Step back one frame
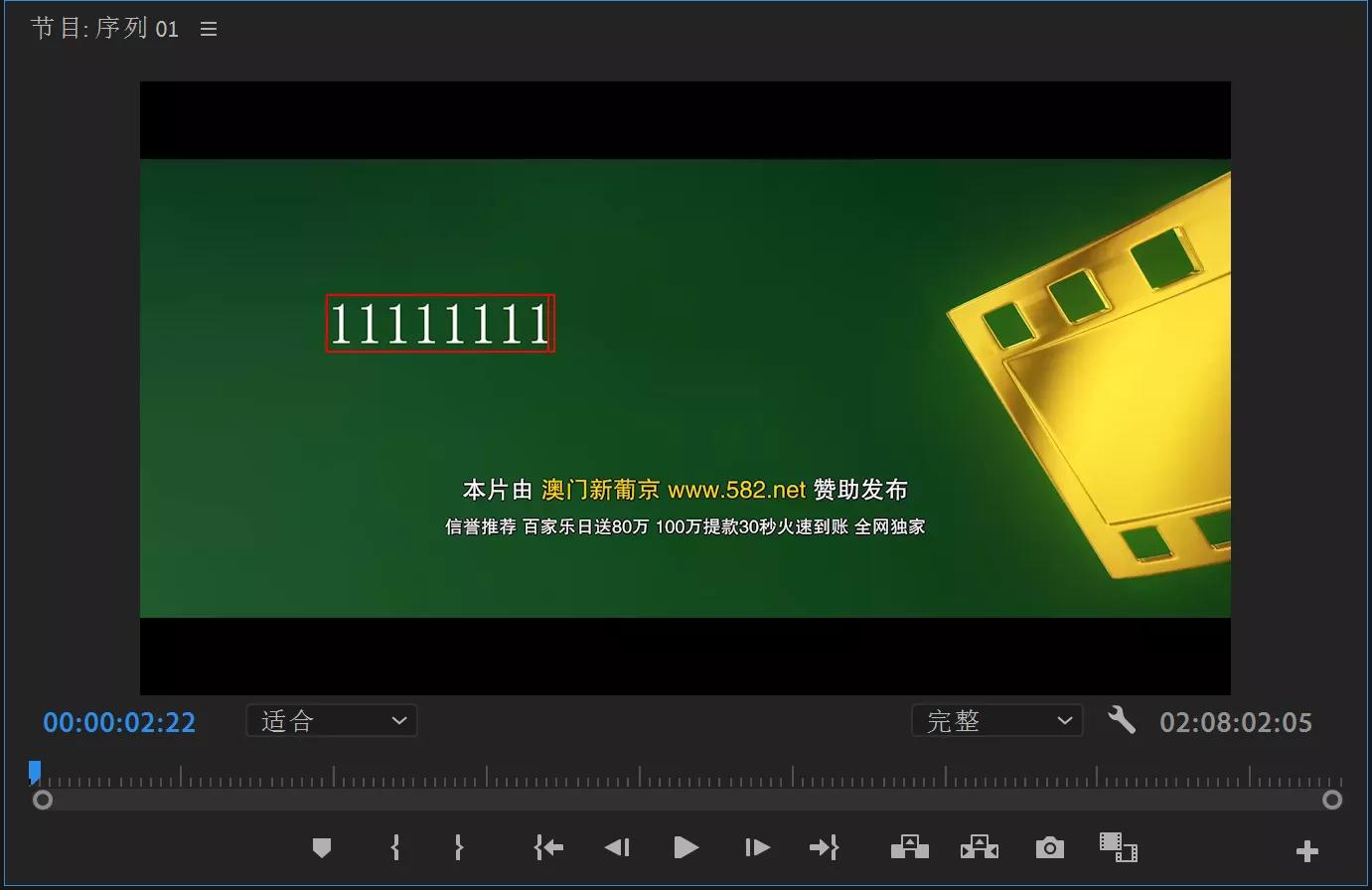The image size is (1372, 890). click(x=617, y=847)
